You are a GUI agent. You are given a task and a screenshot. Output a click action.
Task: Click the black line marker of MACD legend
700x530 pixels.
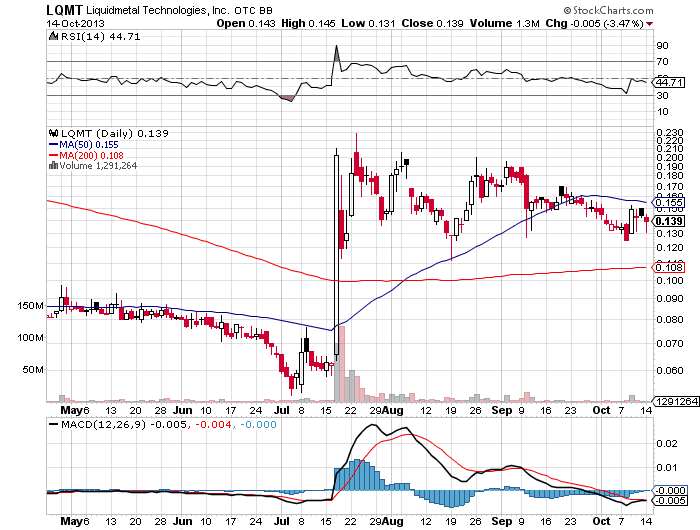pos(53,424)
